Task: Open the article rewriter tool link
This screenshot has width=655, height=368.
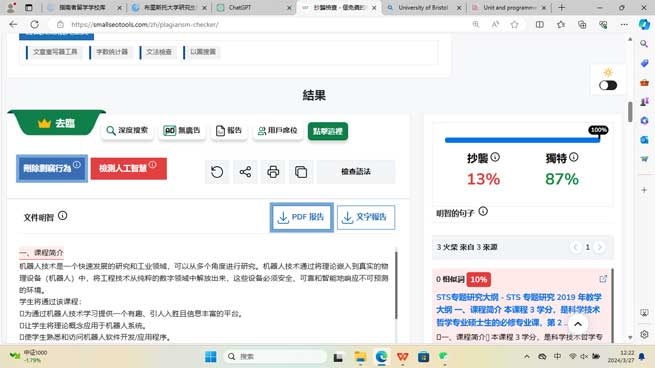Action: click(x=55, y=52)
